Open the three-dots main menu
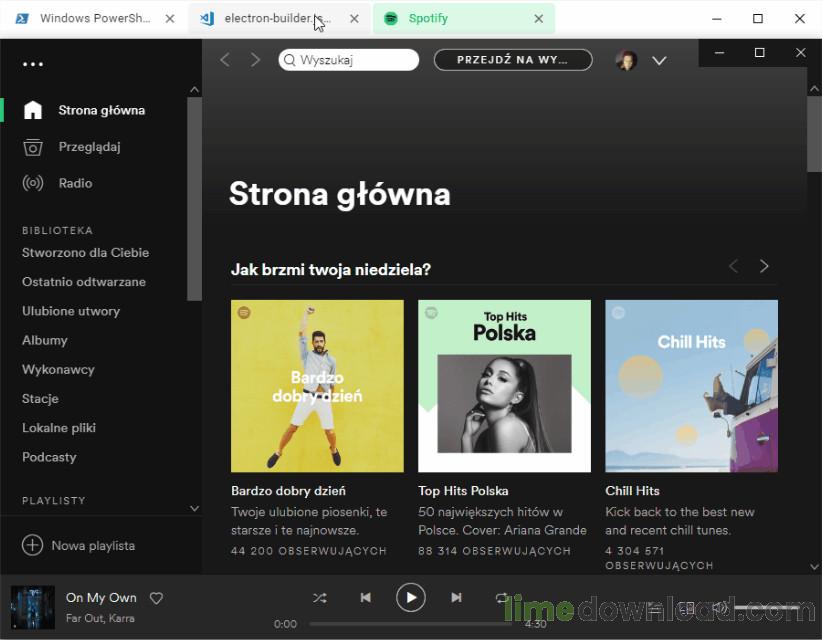822x640 pixels. tap(33, 64)
